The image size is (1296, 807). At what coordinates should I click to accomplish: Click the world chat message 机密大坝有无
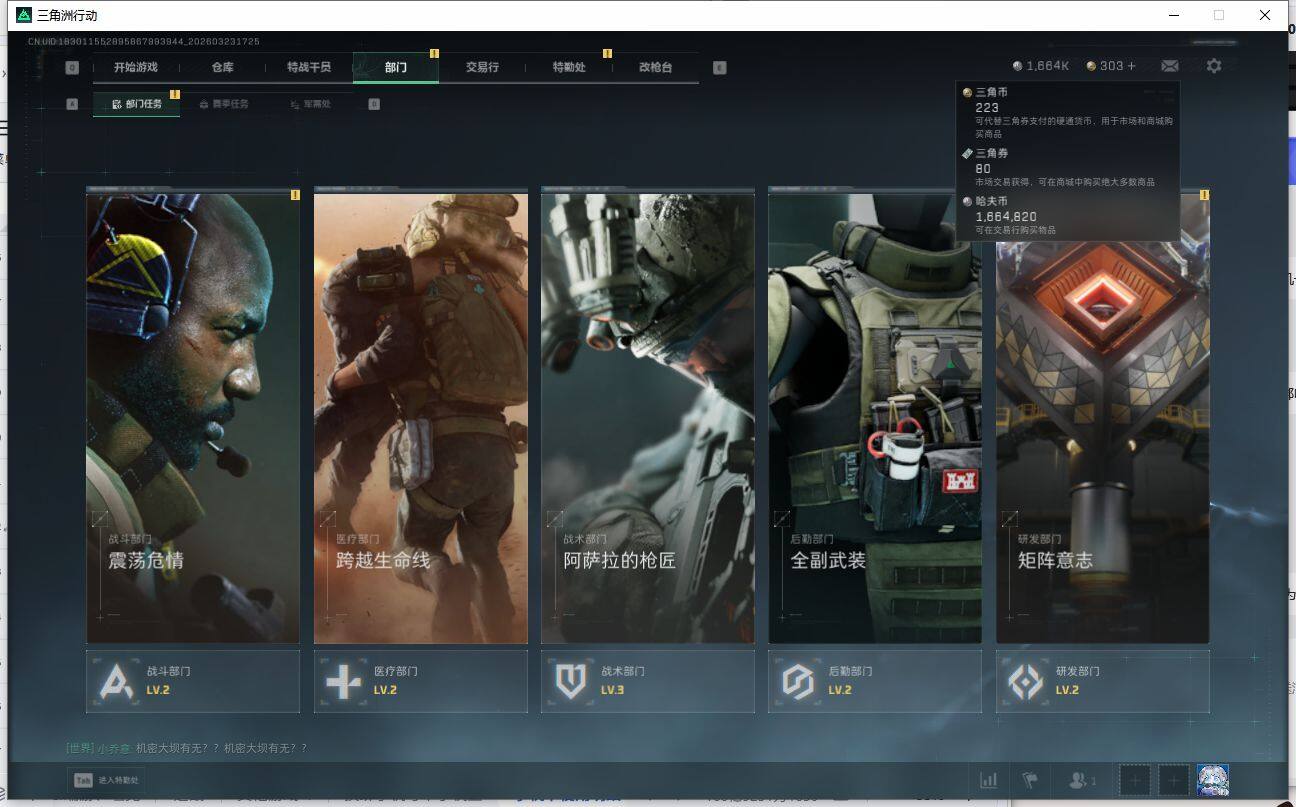[221, 748]
